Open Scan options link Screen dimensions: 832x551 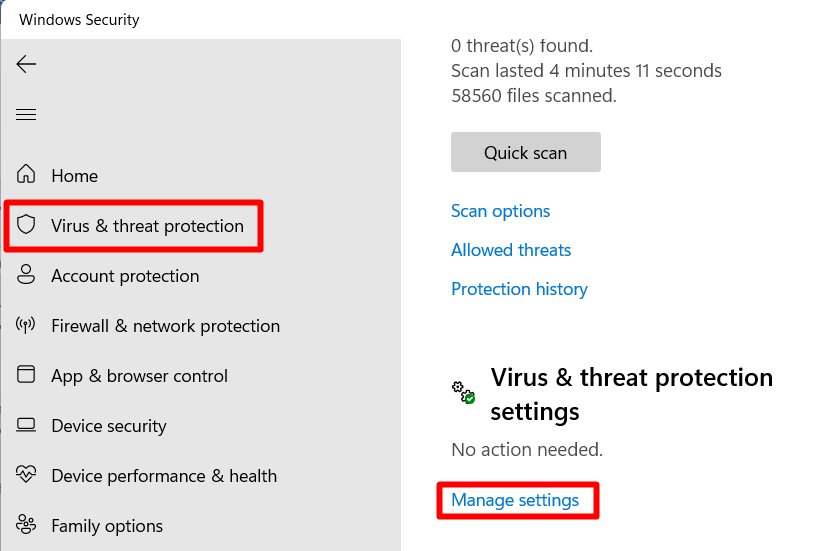coord(500,211)
